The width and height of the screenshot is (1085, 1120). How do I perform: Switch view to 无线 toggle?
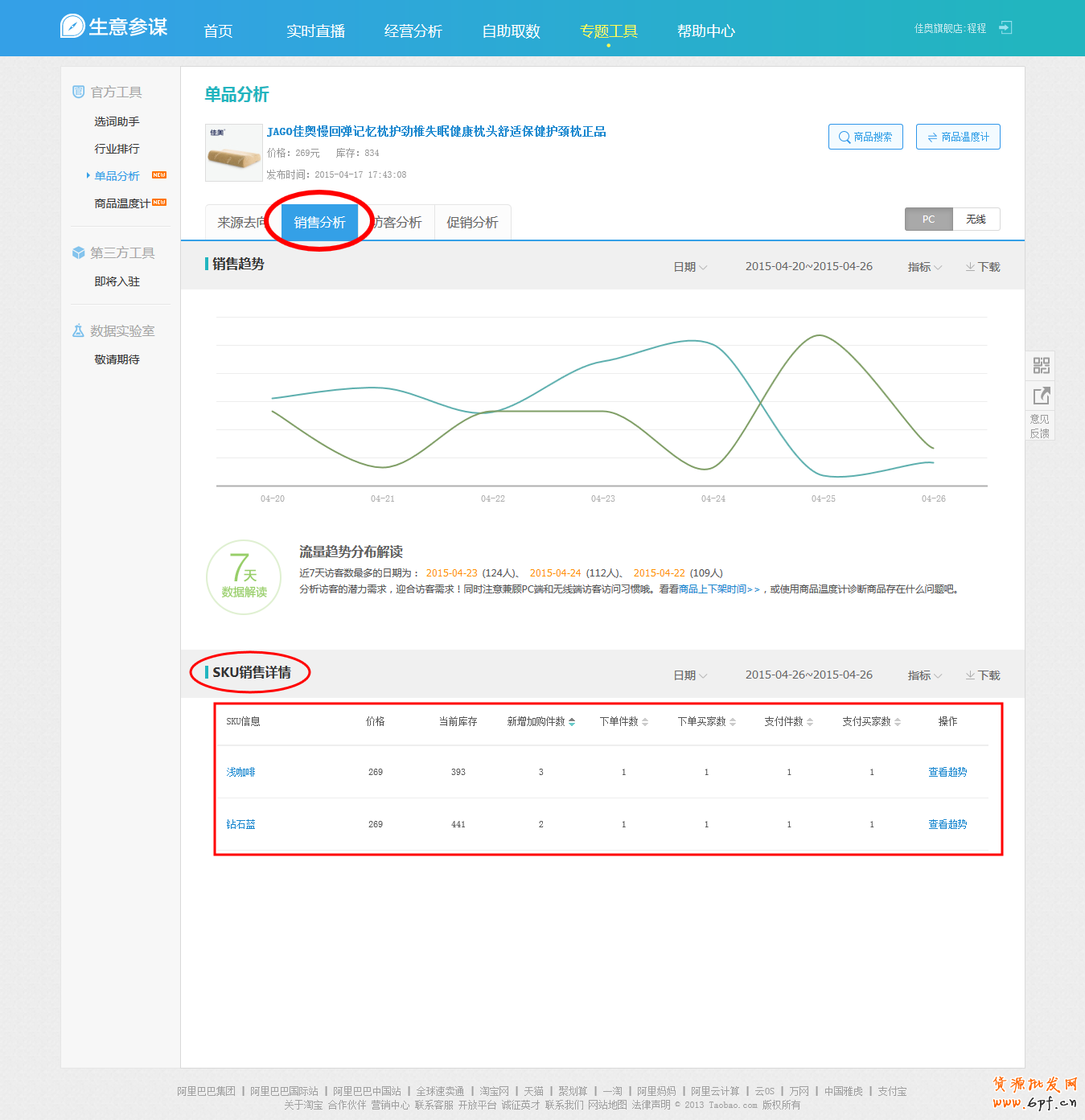click(976, 219)
